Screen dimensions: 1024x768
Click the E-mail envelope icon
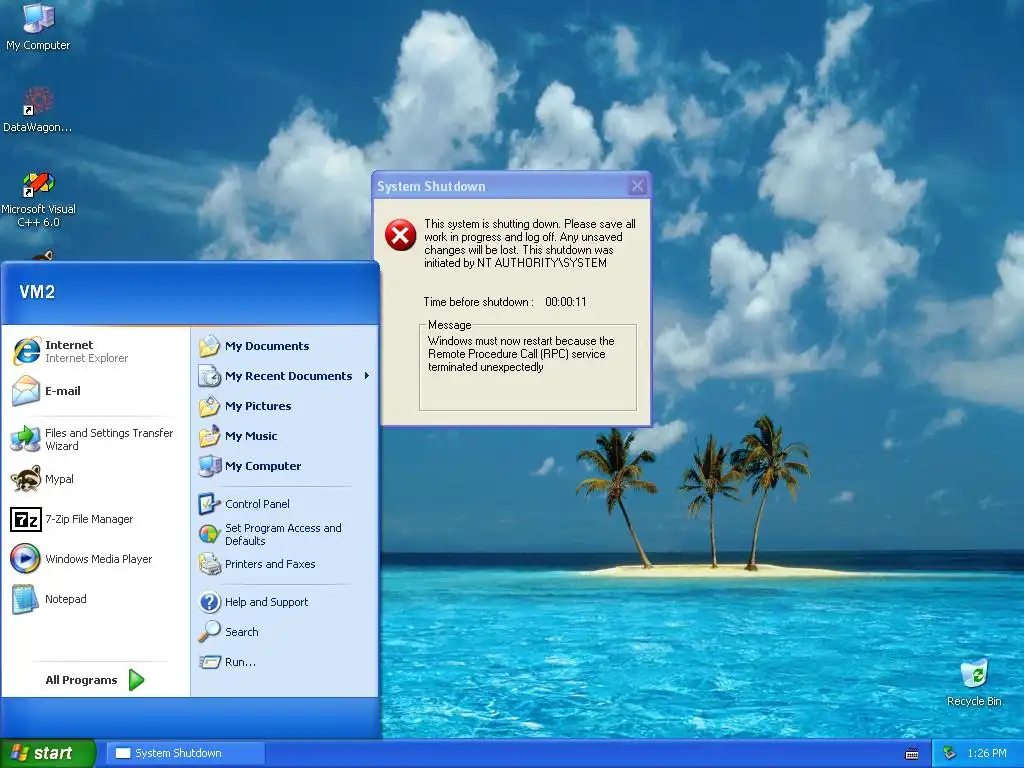(26, 391)
